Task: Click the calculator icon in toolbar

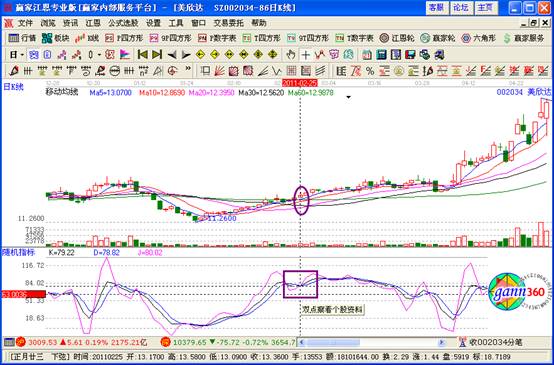Action: tap(381, 55)
